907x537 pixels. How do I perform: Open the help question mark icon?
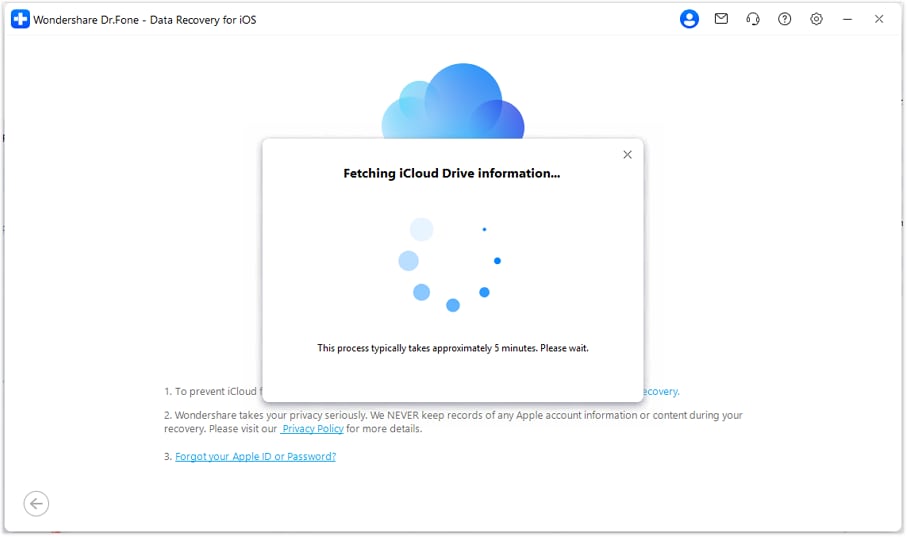click(x=784, y=19)
